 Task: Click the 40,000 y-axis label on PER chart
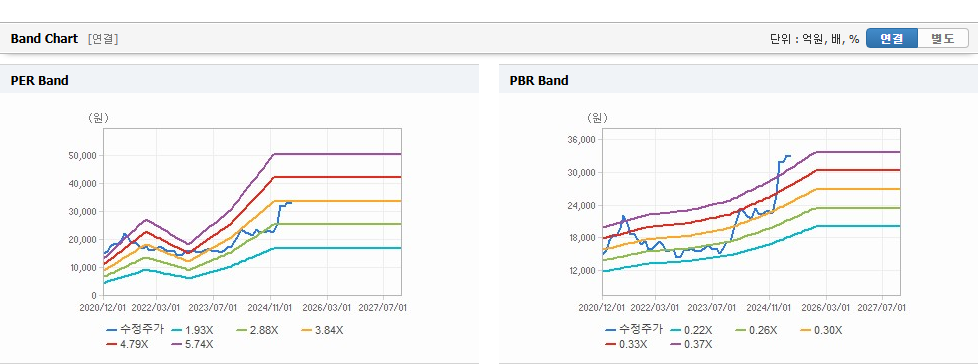[81, 183]
